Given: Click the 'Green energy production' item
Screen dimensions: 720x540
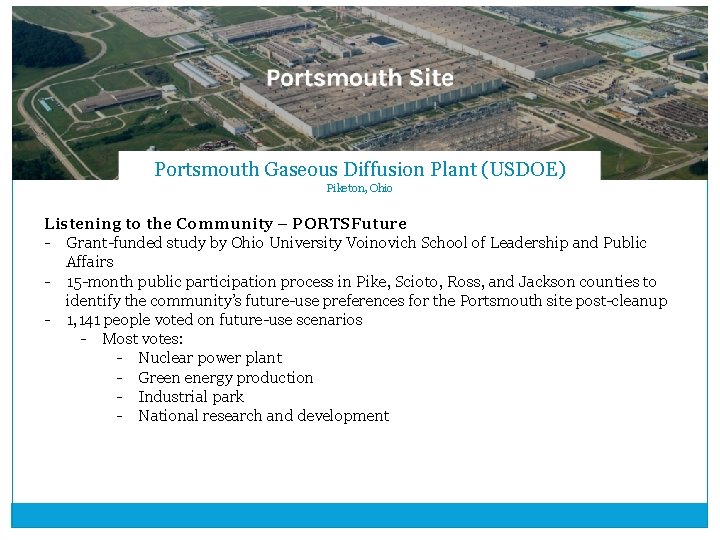Looking at the screenshot, I should (x=226, y=378).
